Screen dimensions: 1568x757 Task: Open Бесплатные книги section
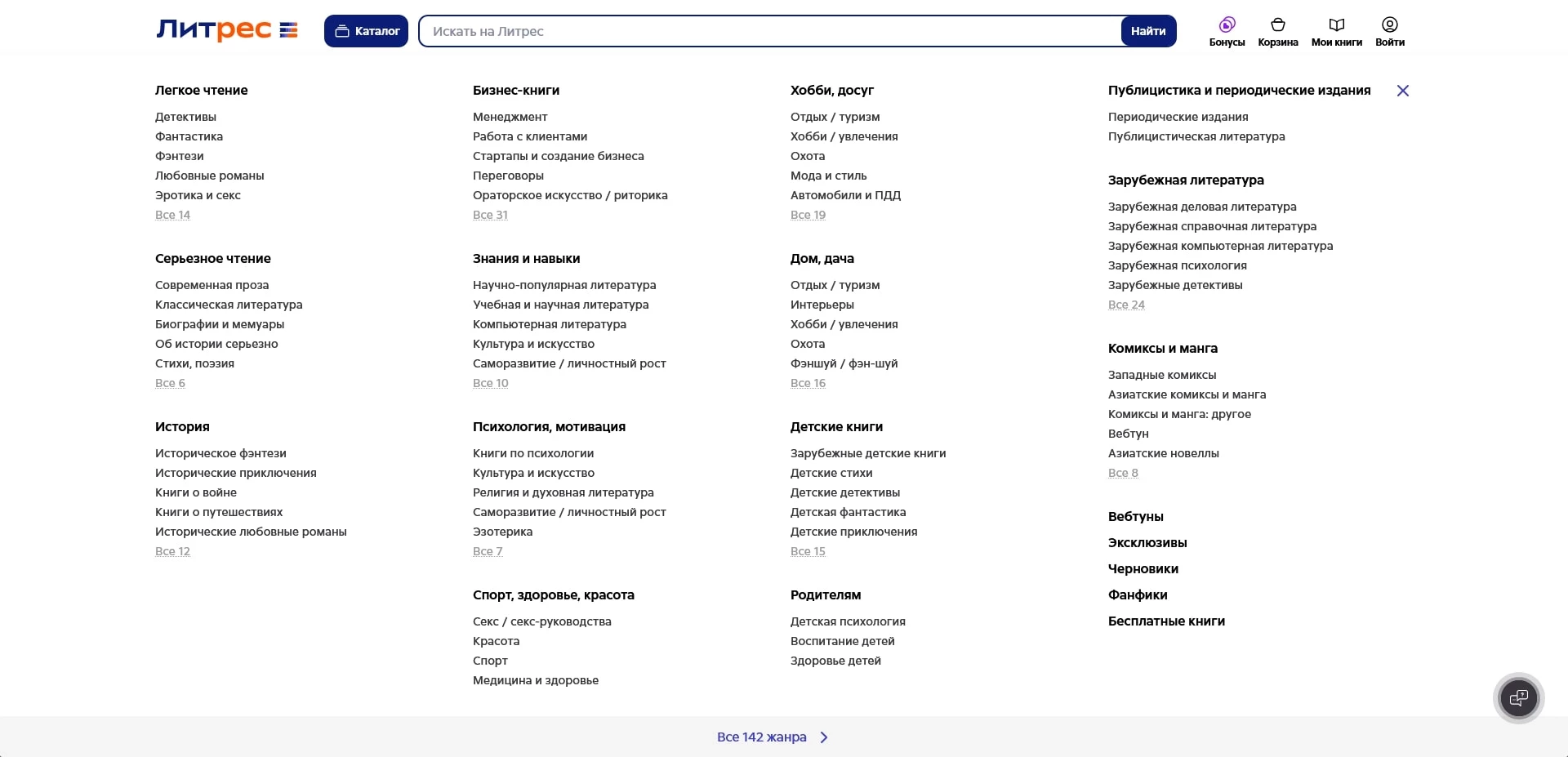1166,621
